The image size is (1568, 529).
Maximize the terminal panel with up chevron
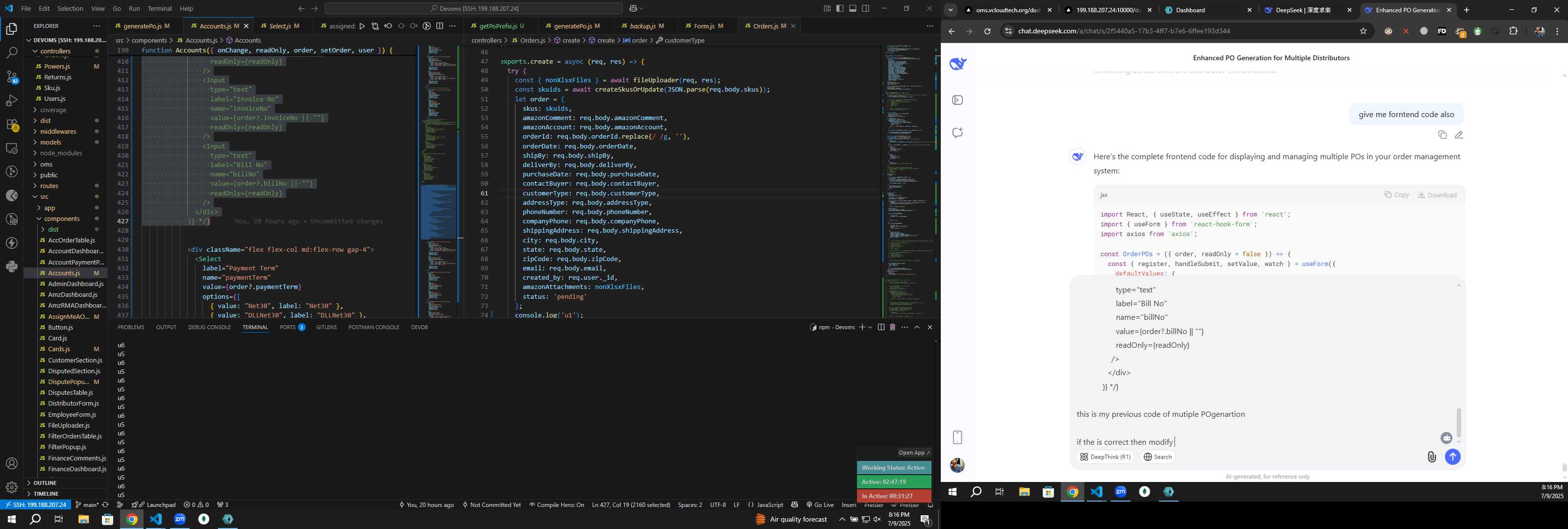[x=917, y=328]
